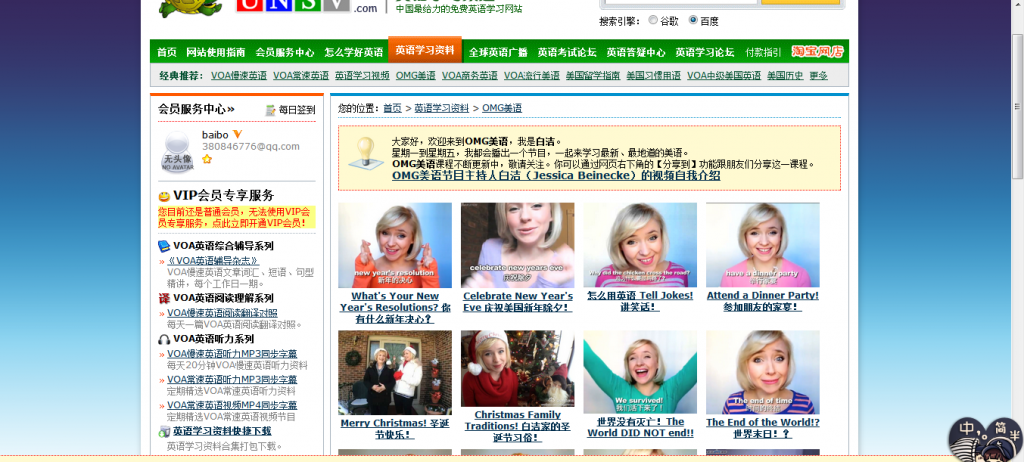Screen dimensions: 1024x462
Task: Open the We survived video thumbnail
Action: 640,372
